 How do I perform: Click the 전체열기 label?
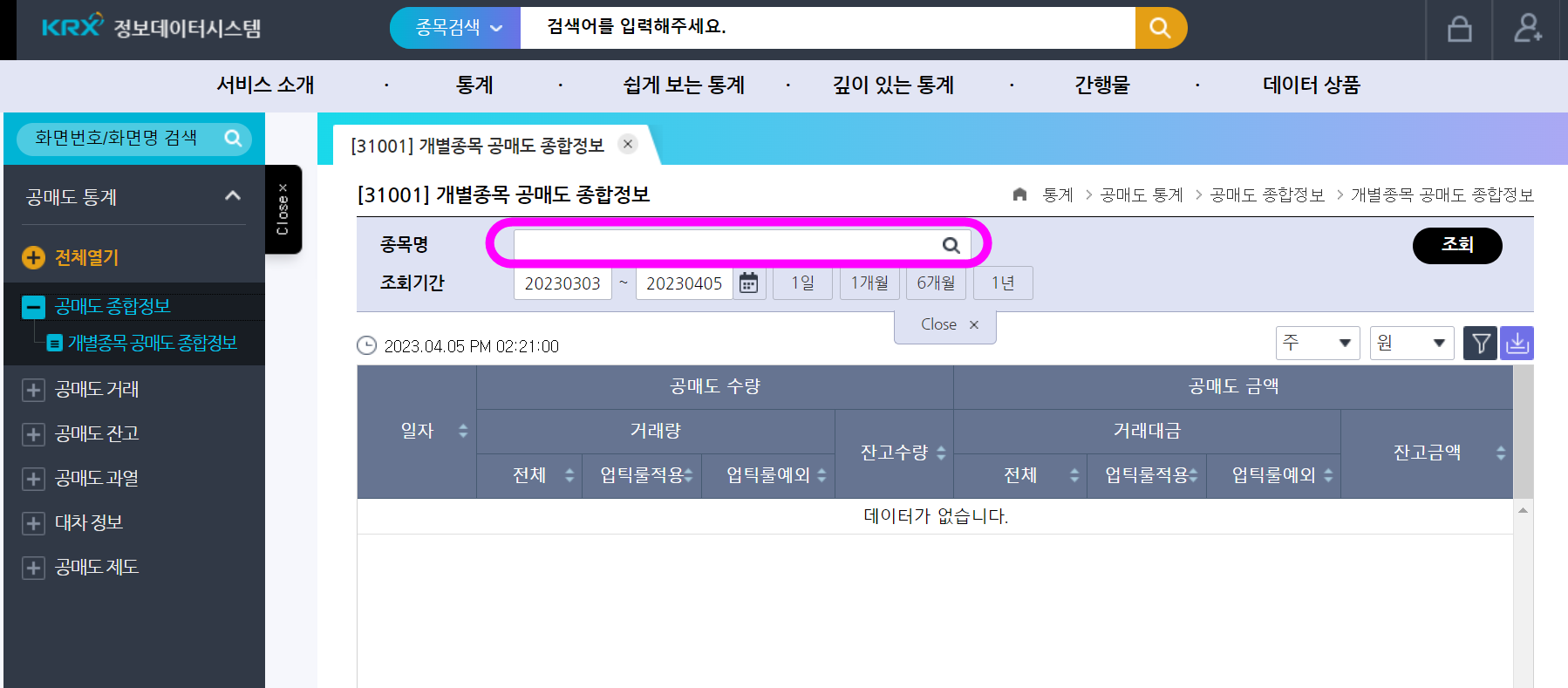tap(86, 257)
